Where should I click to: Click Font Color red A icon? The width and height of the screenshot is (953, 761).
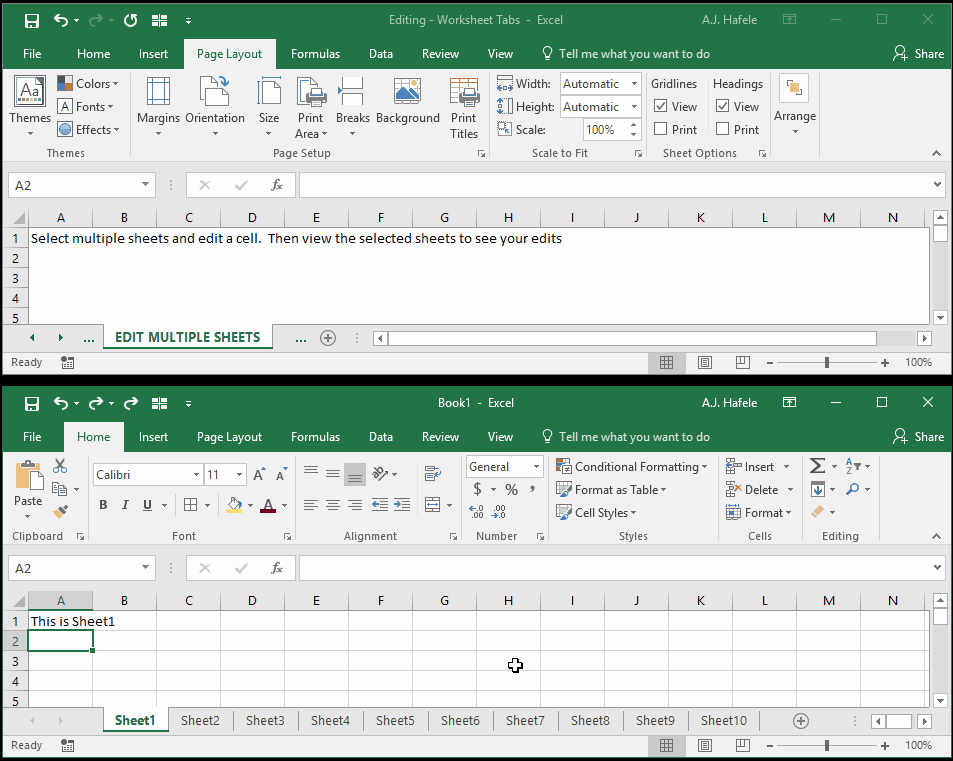[268, 504]
